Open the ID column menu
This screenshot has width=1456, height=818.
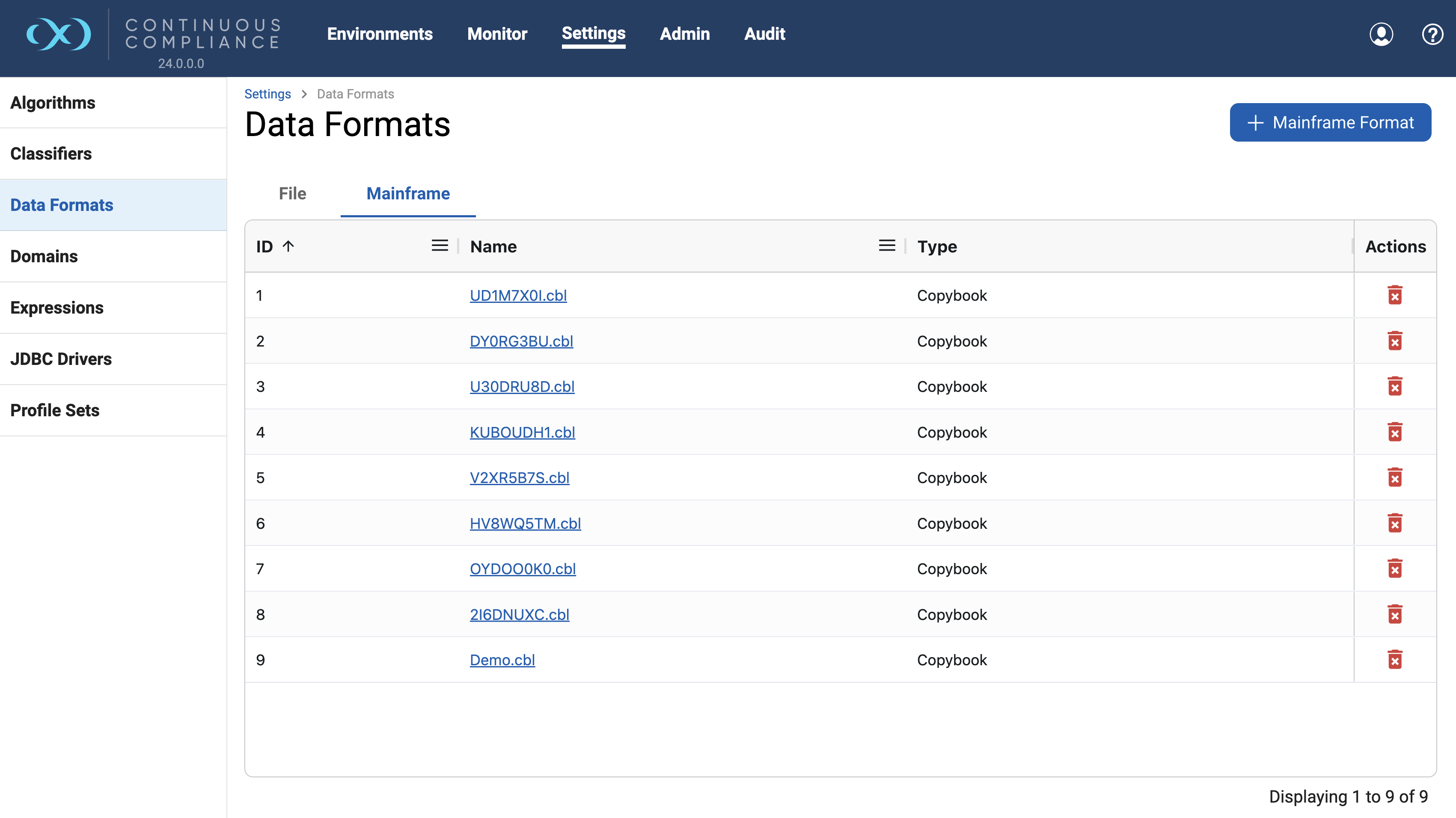coord(440,246)
